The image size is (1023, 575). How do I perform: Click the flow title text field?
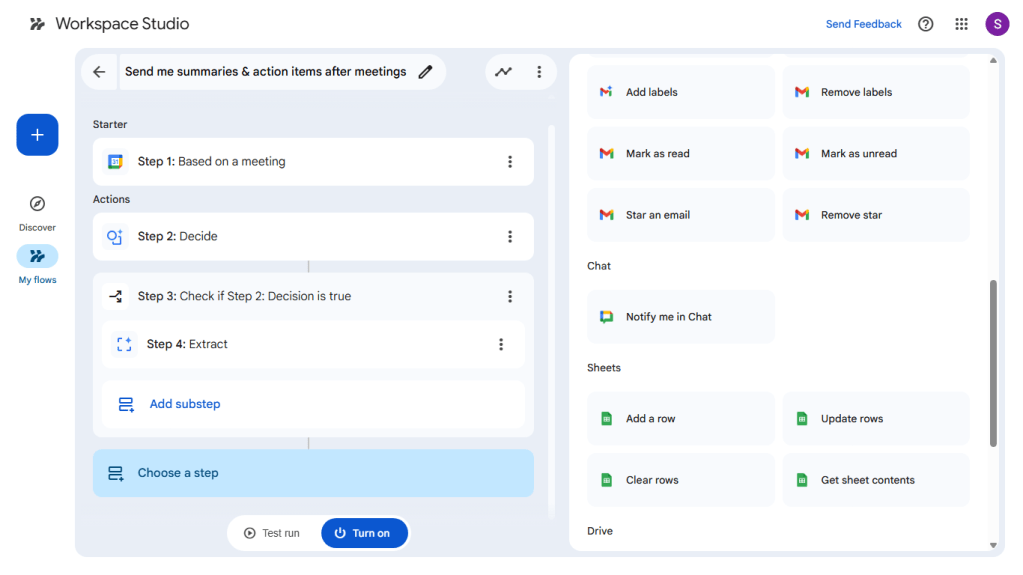pos(266,72)
